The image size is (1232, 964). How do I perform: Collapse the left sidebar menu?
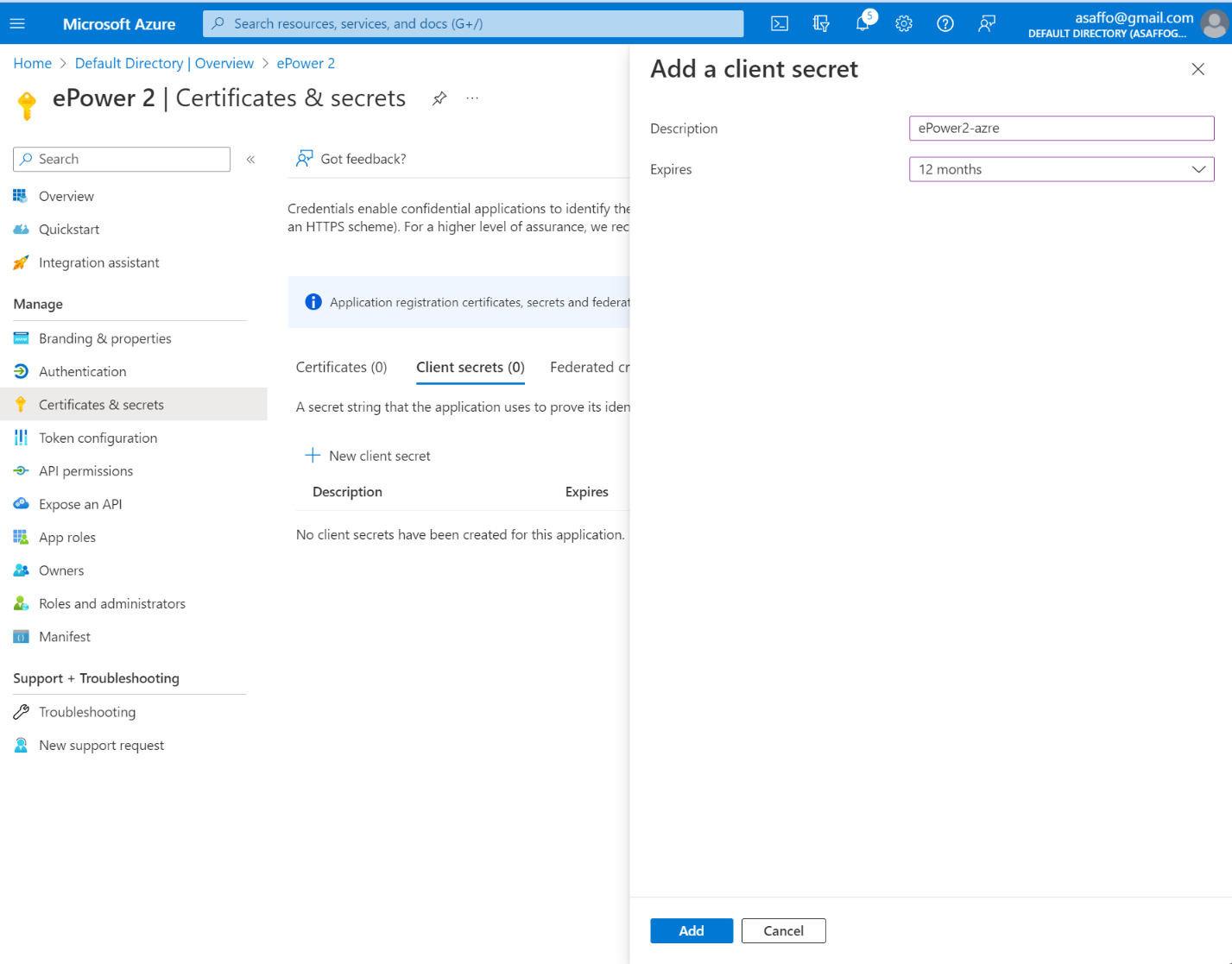[x=250, y=159]
